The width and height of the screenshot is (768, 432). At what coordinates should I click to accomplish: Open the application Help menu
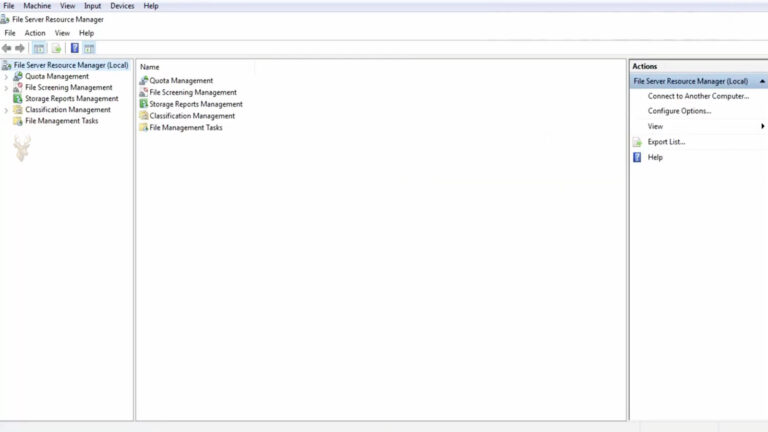86,33
